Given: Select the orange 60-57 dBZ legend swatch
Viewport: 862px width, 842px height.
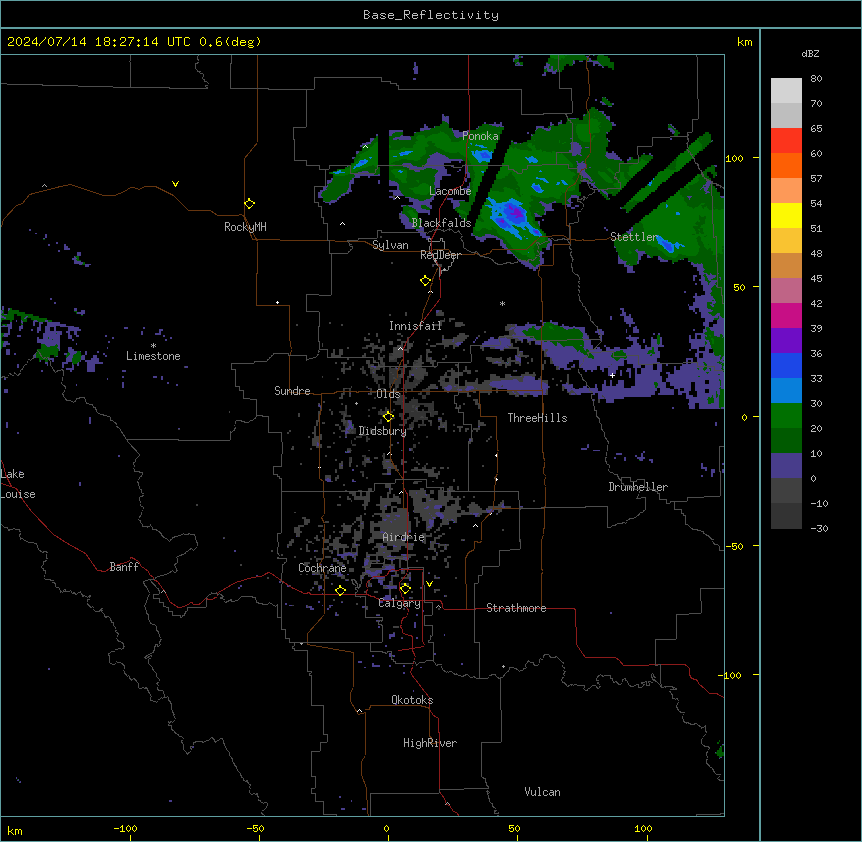Looking at the screenshot, I should (x=786, y=165).
